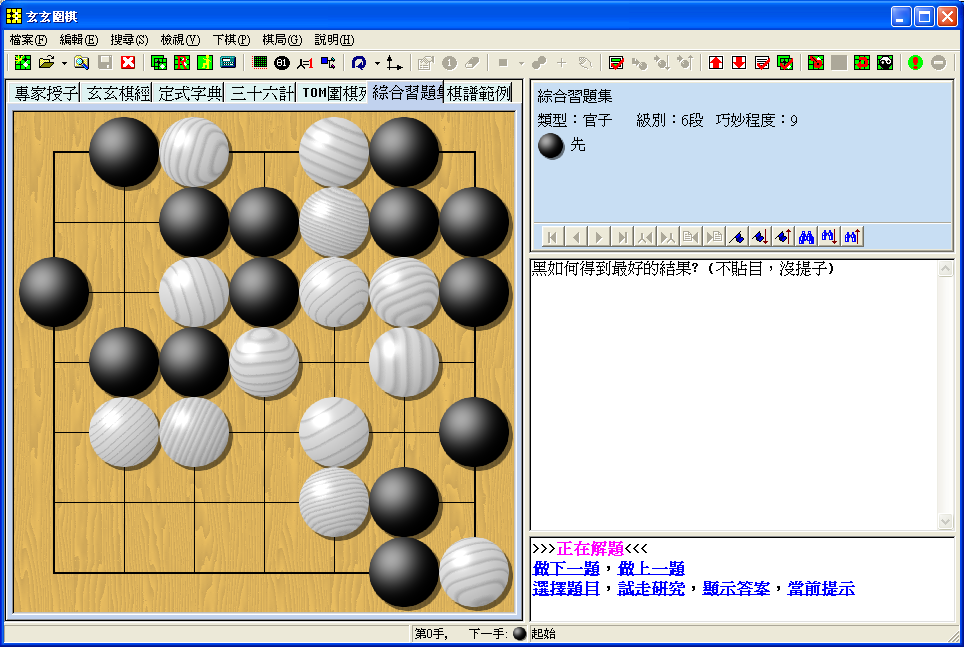Switch to the 定式字典 tab
Image resolution: width=964 pixels, height=647 pixels.
[189, 93]
